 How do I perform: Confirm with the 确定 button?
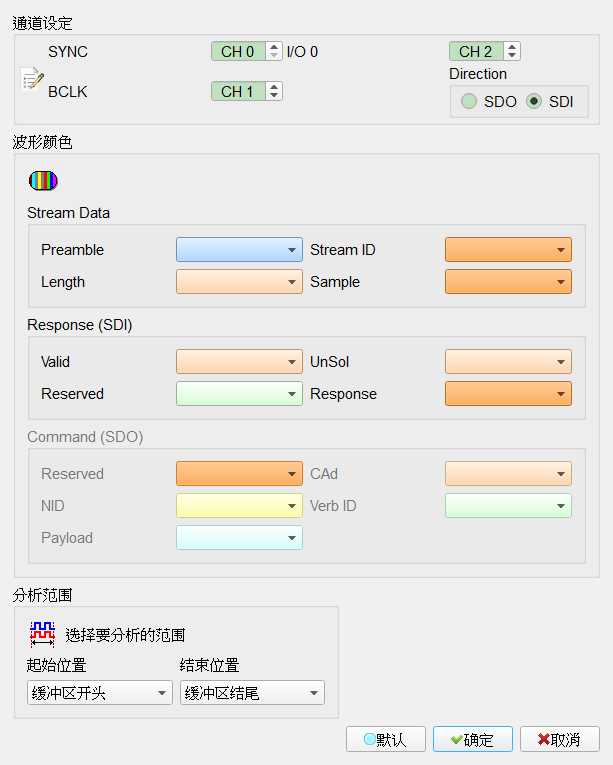coord(472,740)
